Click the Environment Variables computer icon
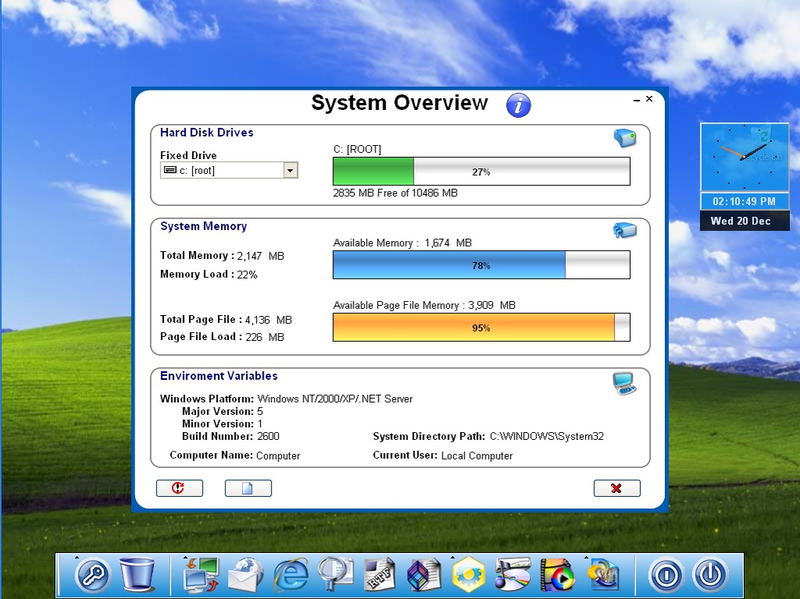 tap(624, 384)
